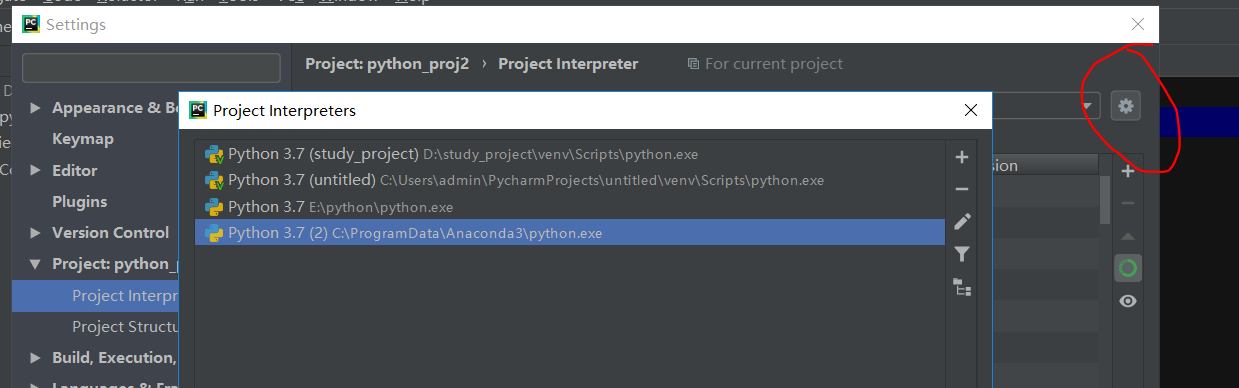This screenshot has width=1239, height=388.
Task: Toggle the show early releases eye icon
Action: point(1128,301)
